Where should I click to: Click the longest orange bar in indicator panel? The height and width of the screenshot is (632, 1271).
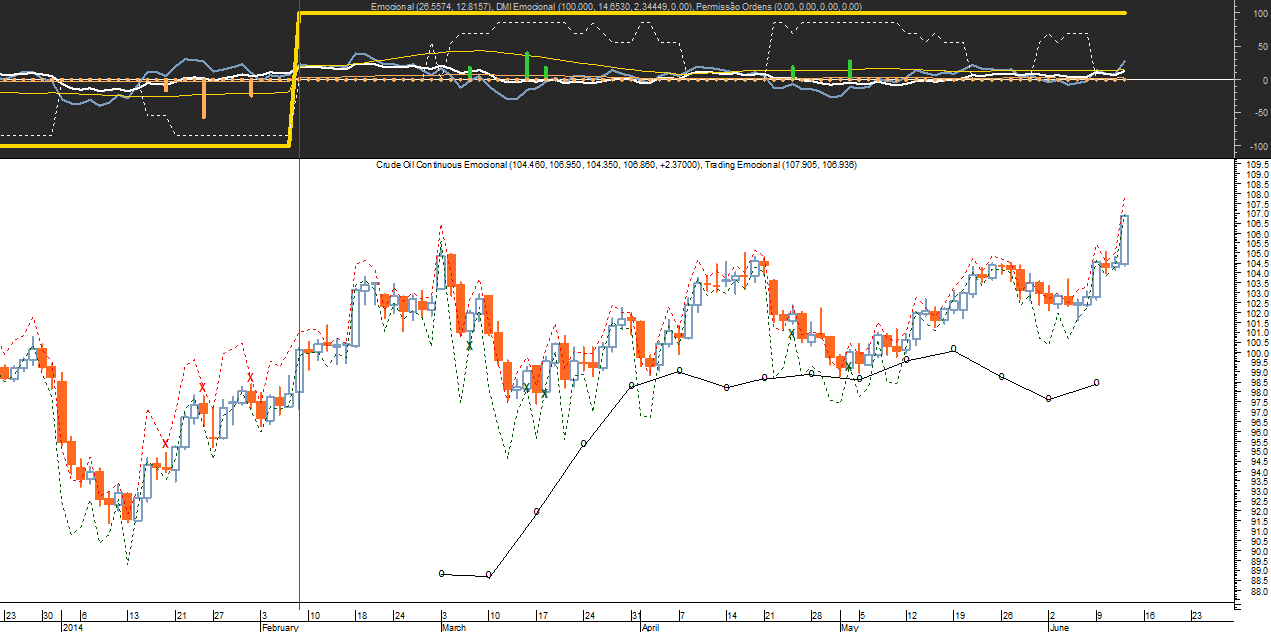point(204,99)
